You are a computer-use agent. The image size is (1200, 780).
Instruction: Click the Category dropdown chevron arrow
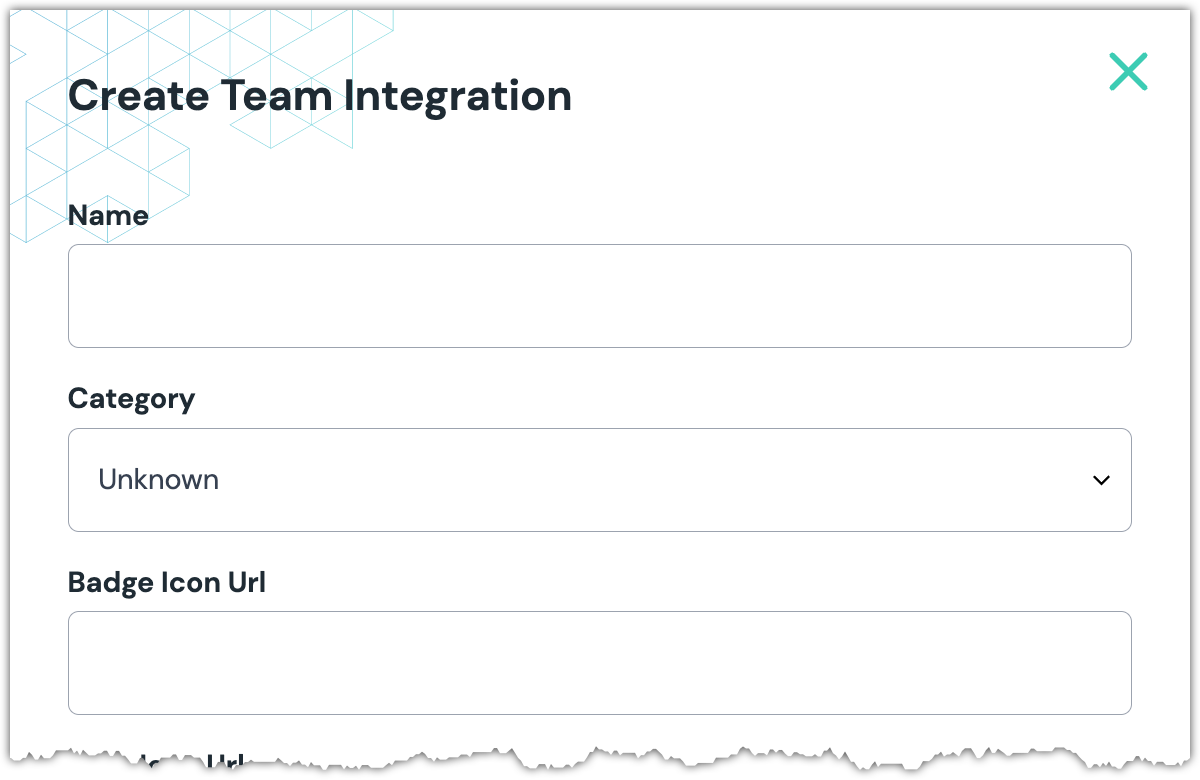[x=1101, y=481]
